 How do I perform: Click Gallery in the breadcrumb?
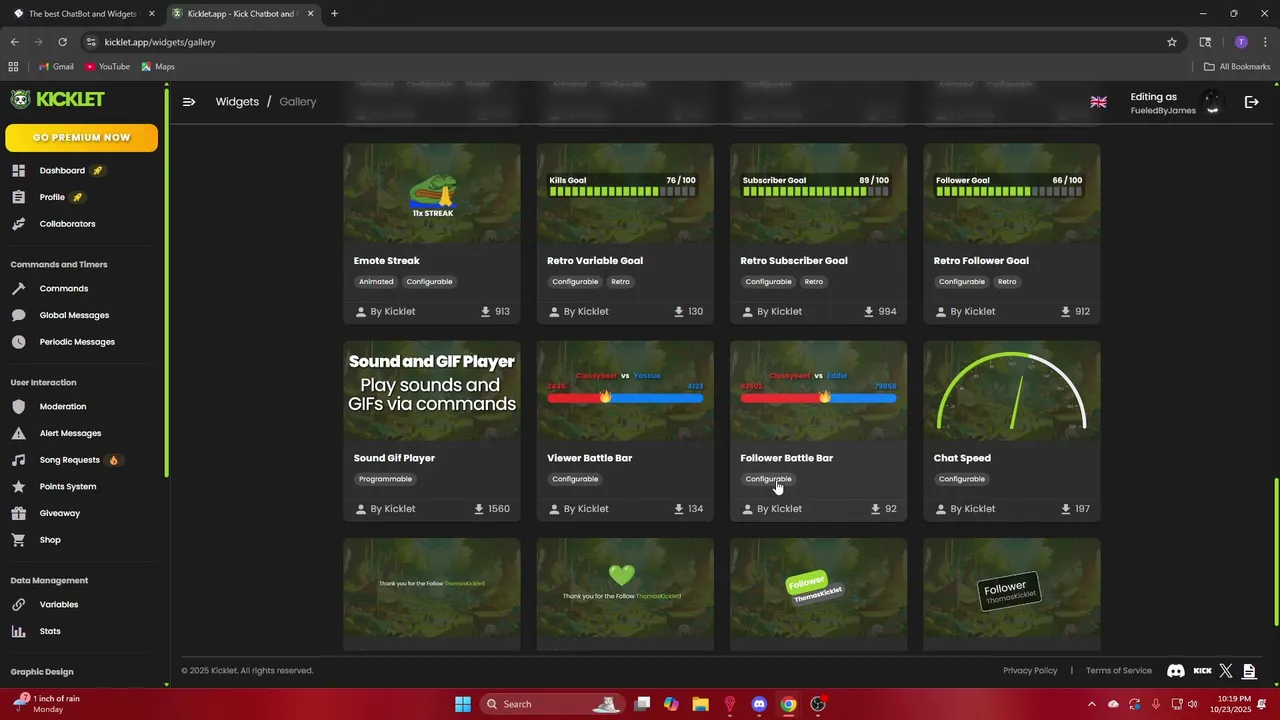tap(298, 102)
